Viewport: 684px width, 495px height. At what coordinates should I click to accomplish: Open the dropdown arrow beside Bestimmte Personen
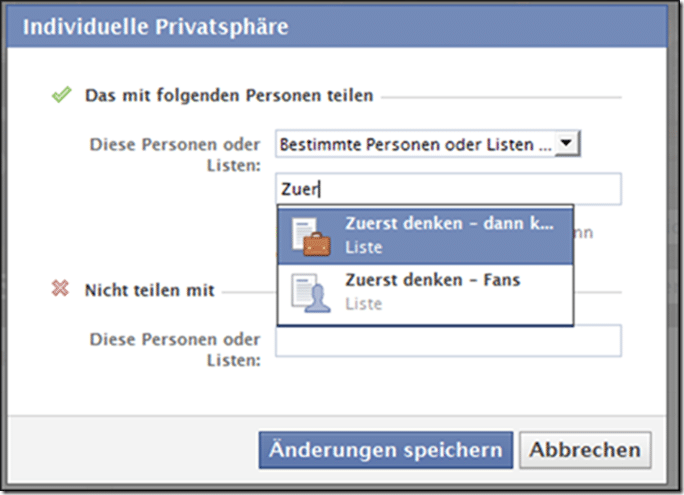(x=566, y=143)
